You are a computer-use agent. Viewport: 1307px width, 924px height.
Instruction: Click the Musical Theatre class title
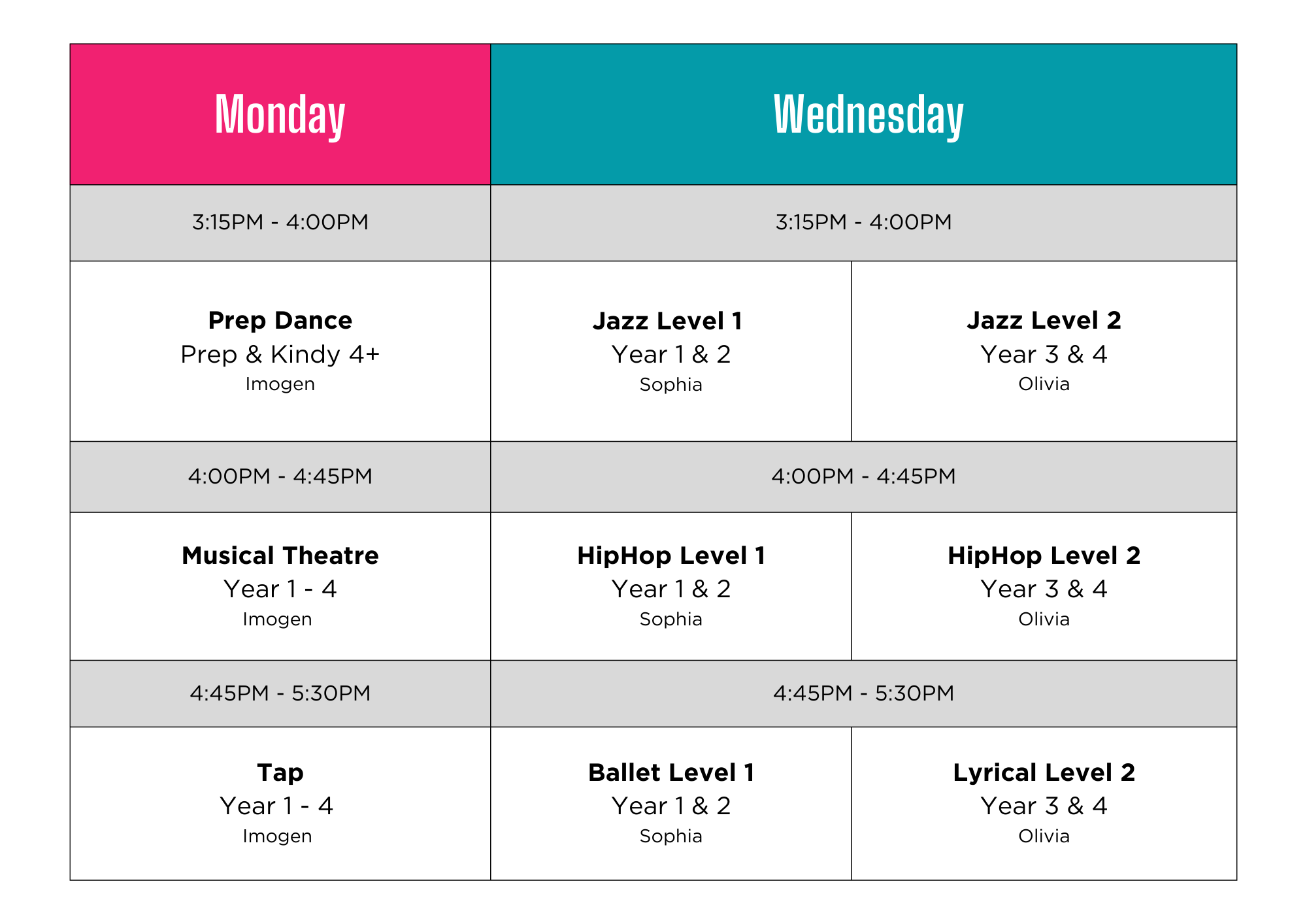click(280, 556)
